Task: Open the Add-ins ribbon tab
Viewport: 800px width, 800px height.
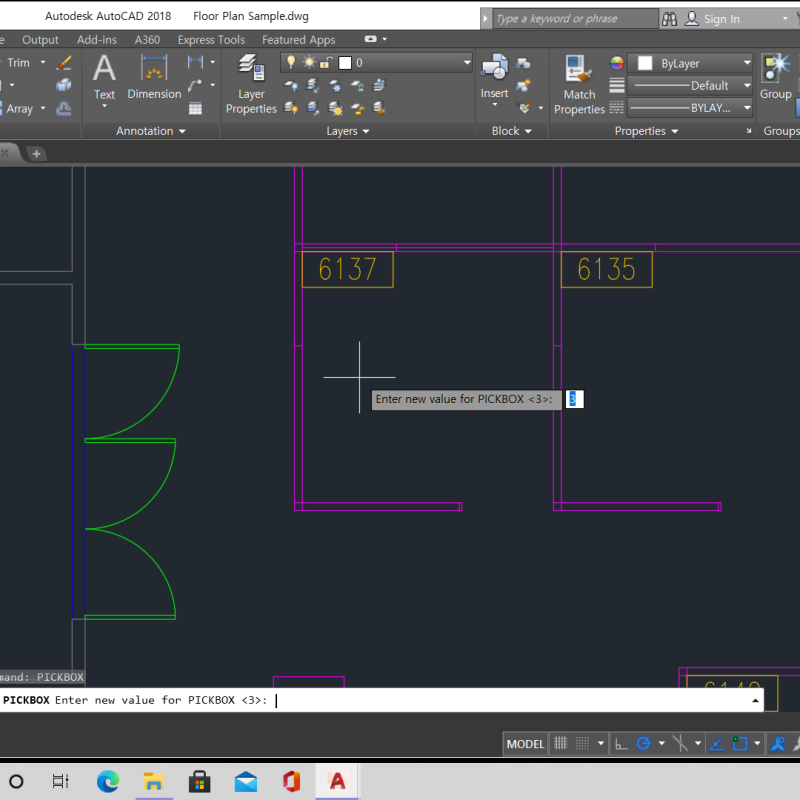Action: click(x=97, y=40)
